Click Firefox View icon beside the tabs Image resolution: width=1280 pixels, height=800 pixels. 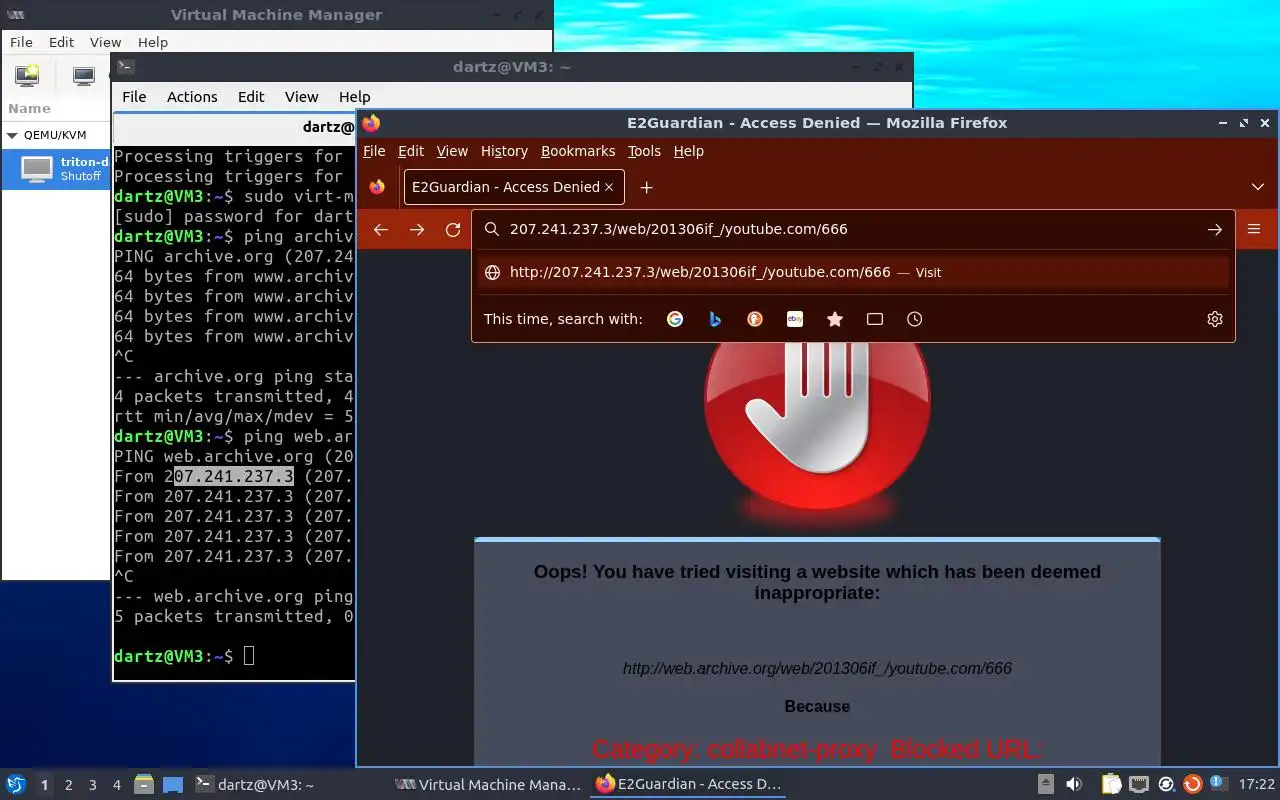tap(377, 187)
